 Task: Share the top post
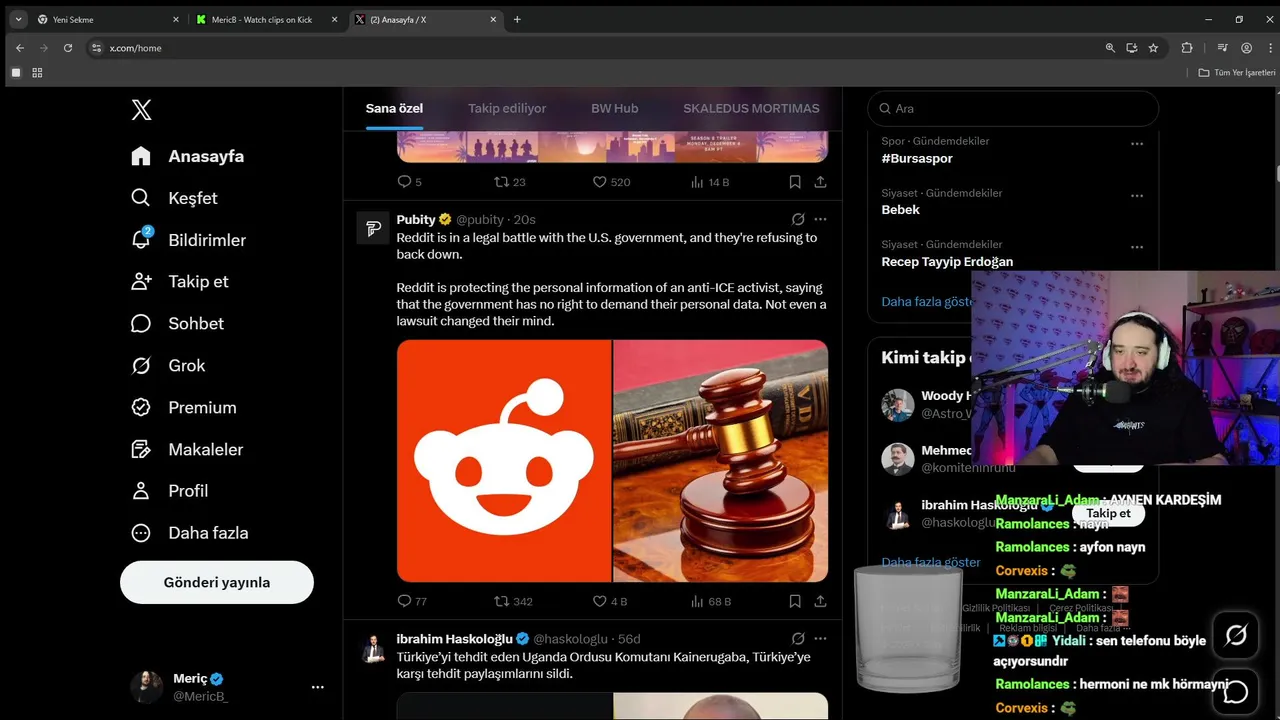pyautogui.click(x=820, y=182)
